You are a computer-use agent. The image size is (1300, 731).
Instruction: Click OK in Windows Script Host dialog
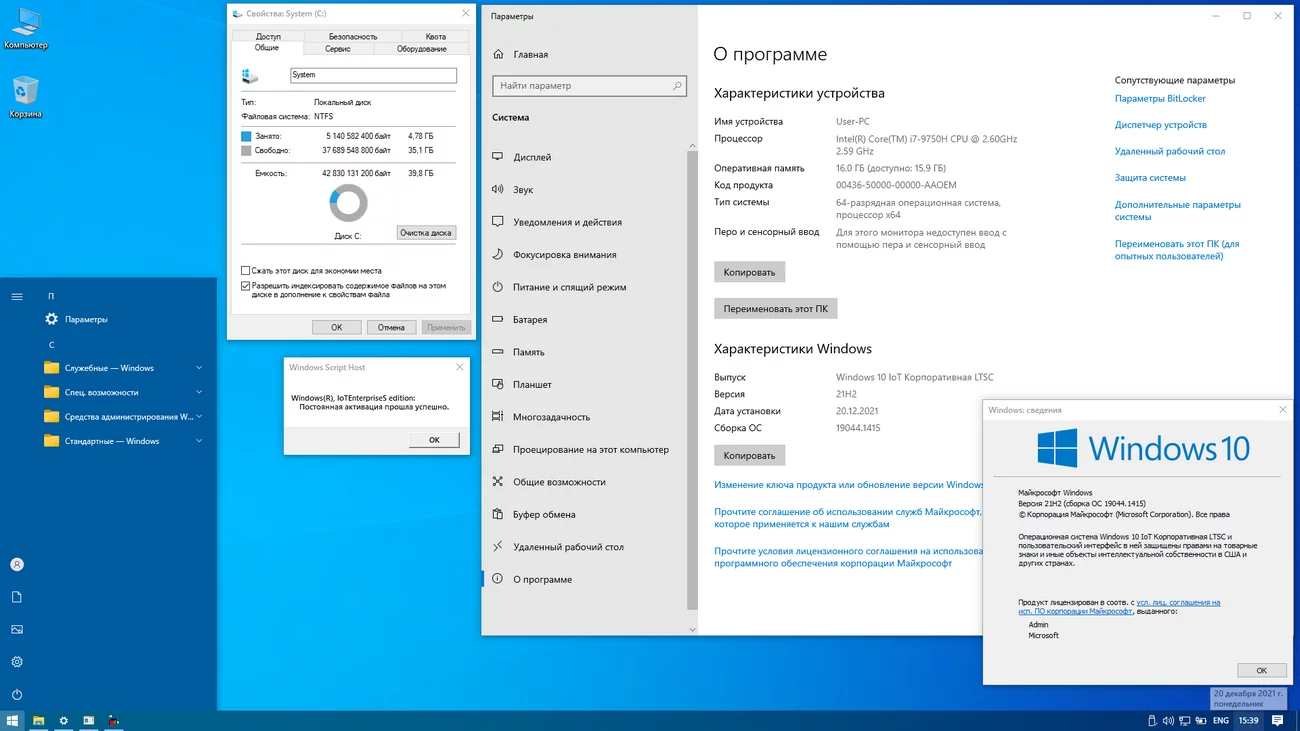[434, 440]
